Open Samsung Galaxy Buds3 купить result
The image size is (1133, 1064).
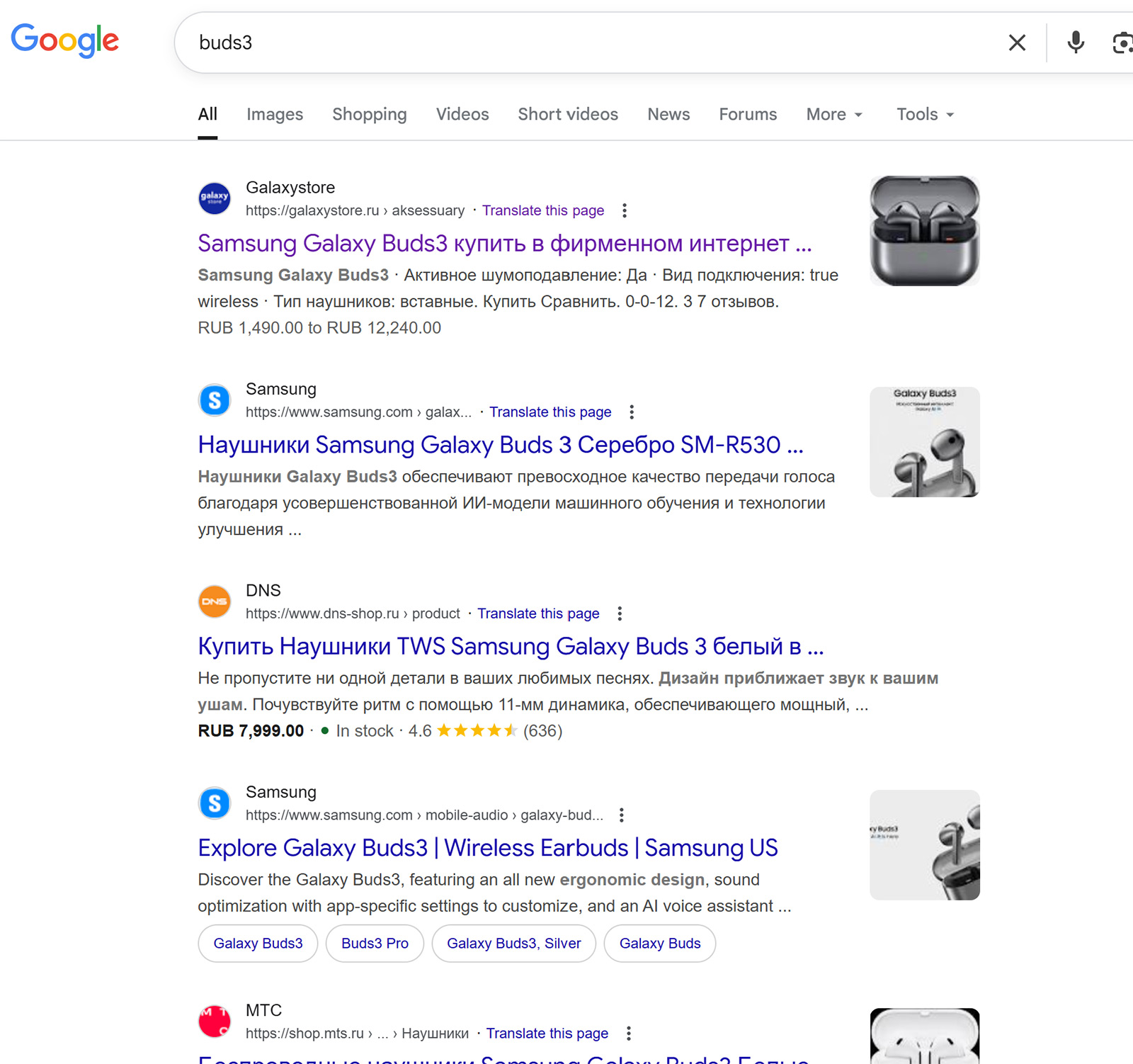[505, 244]
